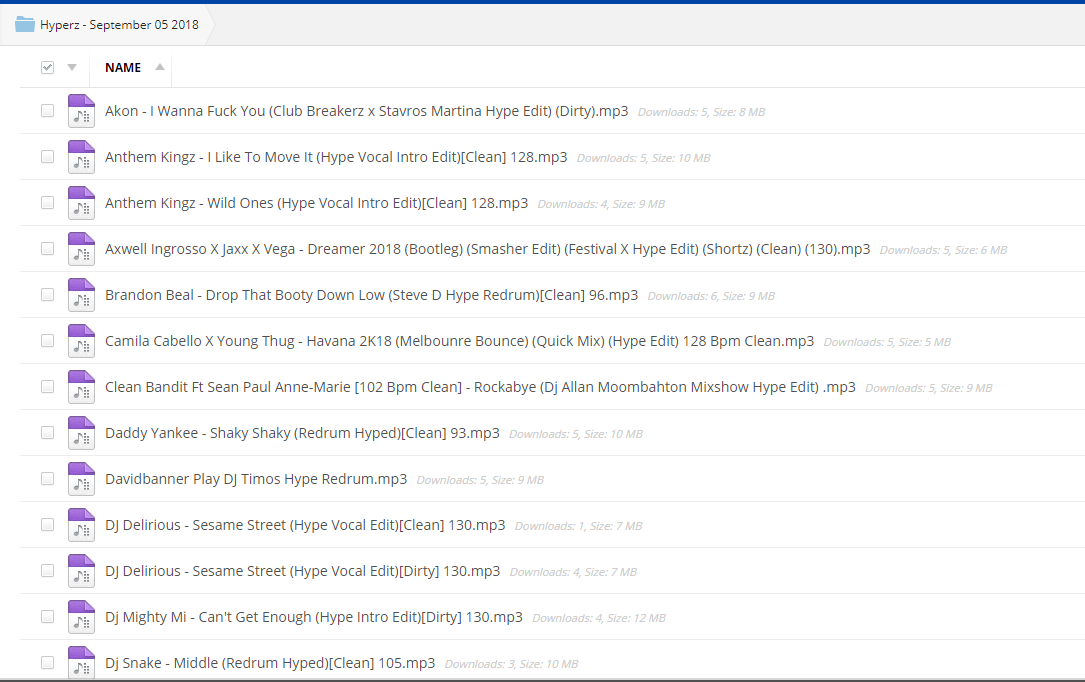Screen dimensions: 1085x682
Task: Sort by the NAME column header
Action: coord(122,67)
